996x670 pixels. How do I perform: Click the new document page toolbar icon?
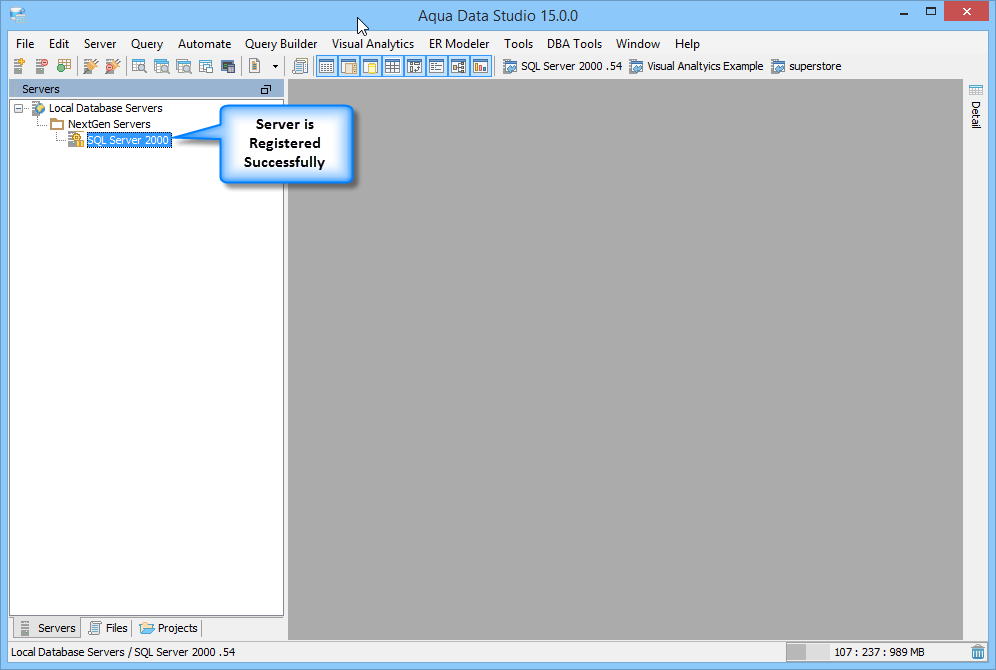[x=255, y=66]
